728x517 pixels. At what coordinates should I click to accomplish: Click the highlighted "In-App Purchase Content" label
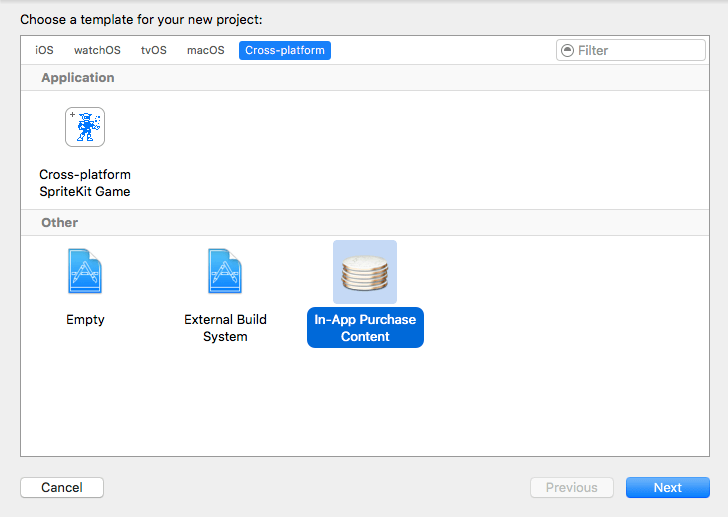point(365,328)
